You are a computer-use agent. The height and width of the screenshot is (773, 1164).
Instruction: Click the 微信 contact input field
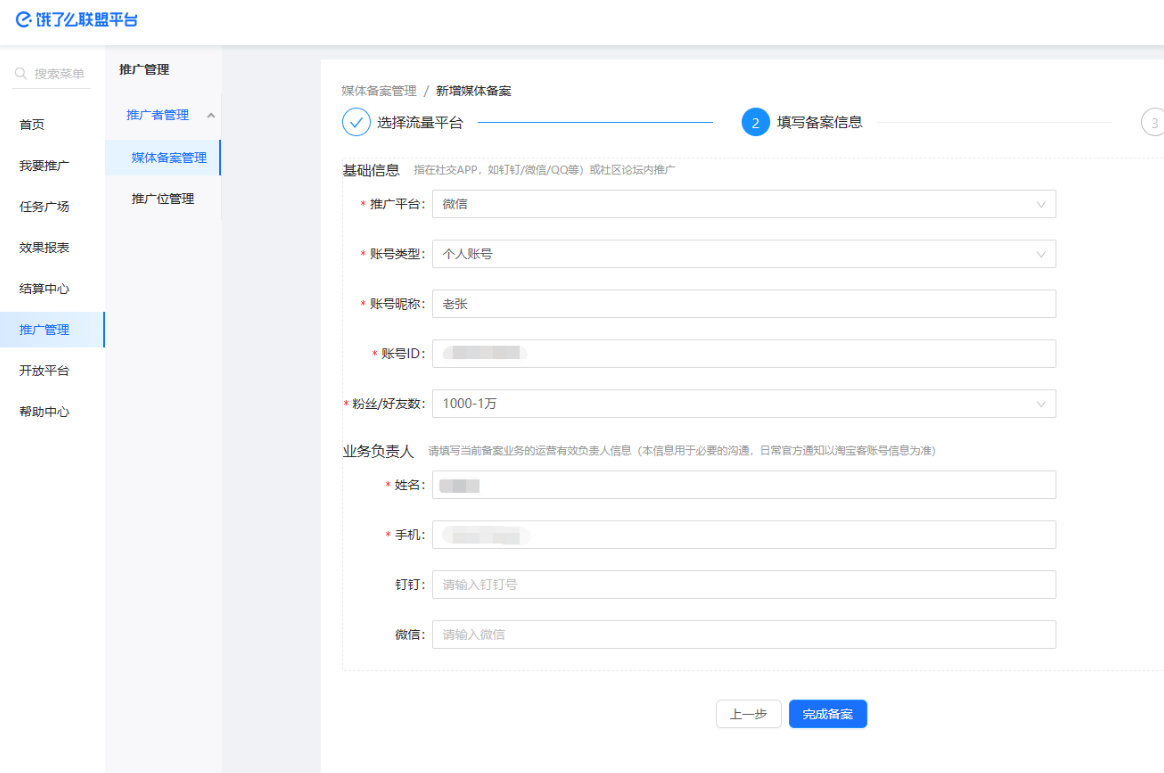click(x=743, y=634)
